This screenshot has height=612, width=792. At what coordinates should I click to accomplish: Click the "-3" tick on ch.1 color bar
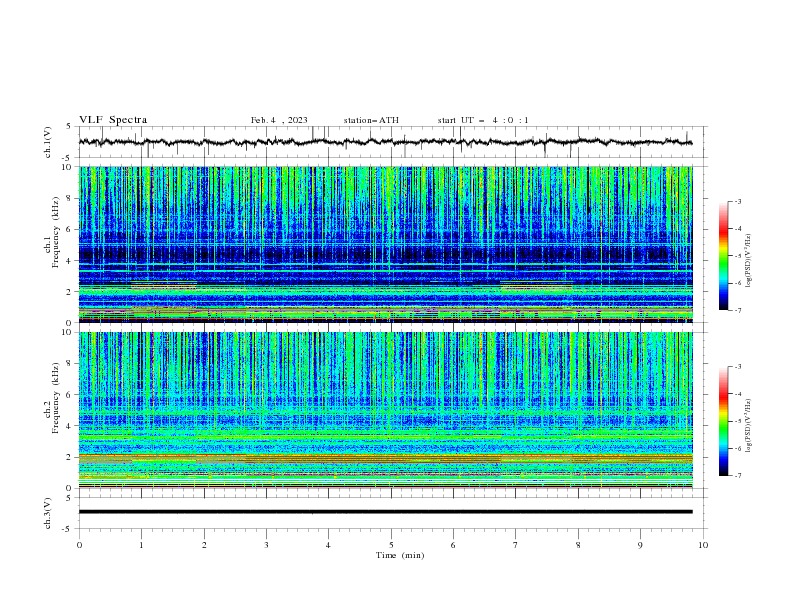click(x=737, y=201)
